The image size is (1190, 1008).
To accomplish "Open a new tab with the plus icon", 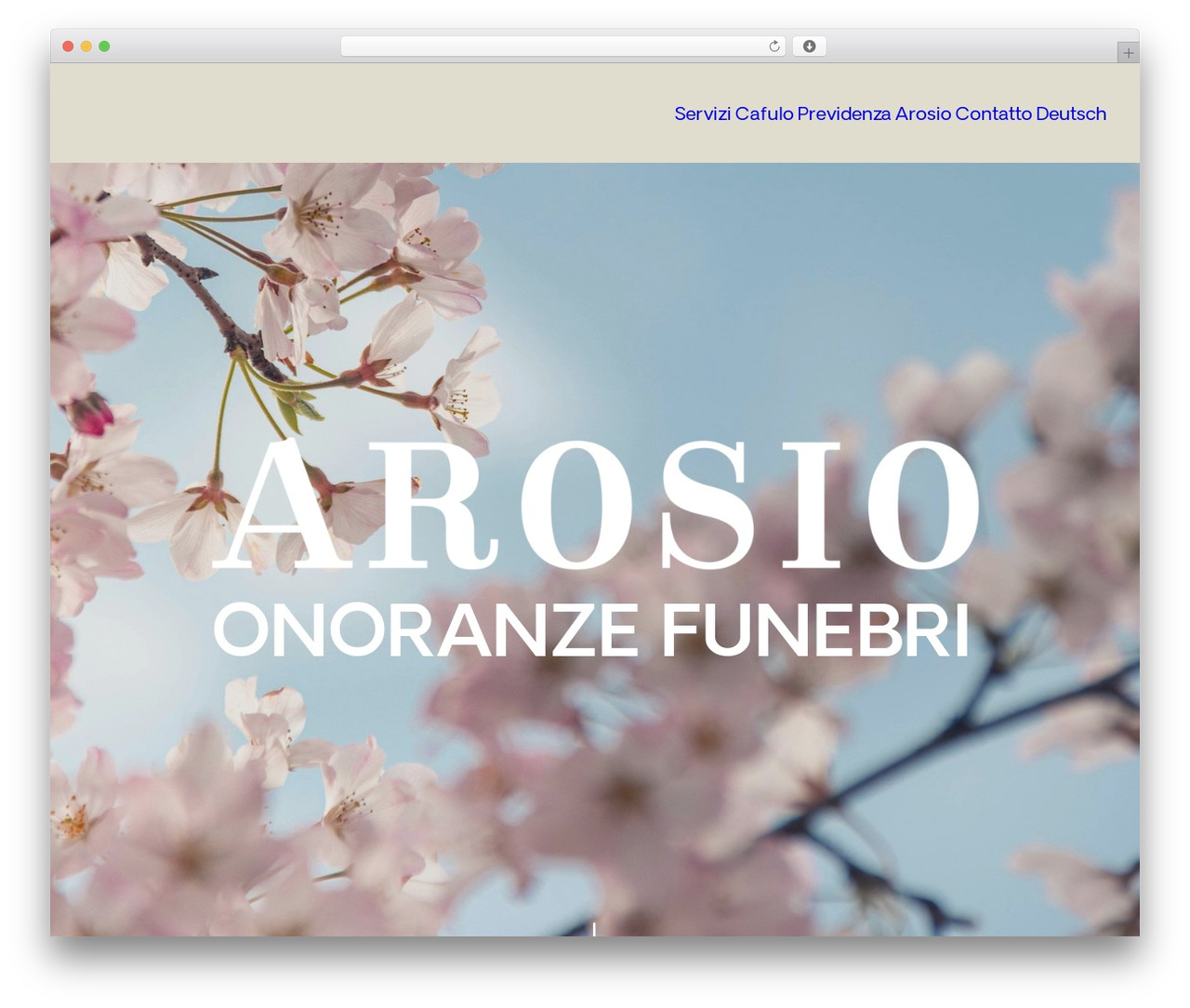I will (1128, 53).
